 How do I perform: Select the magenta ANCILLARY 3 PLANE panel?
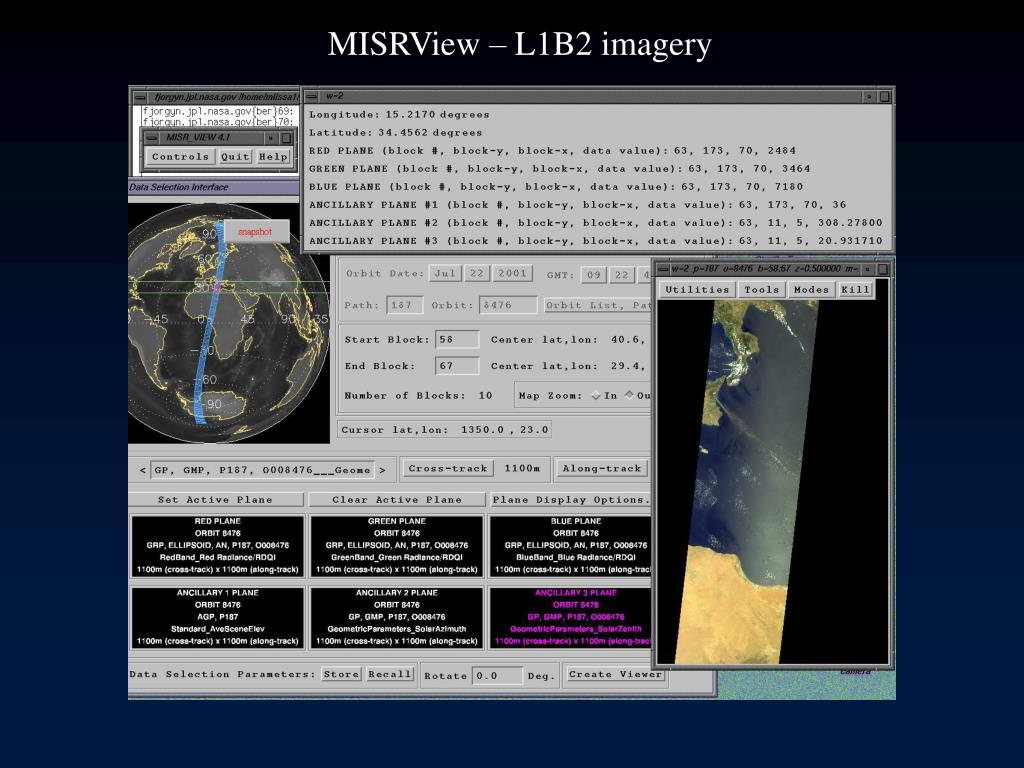571,617
